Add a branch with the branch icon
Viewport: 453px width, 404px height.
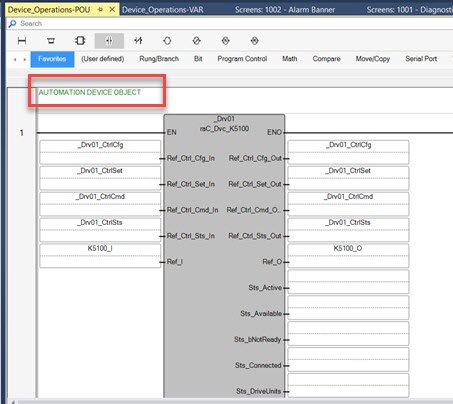tap(51, 41)
